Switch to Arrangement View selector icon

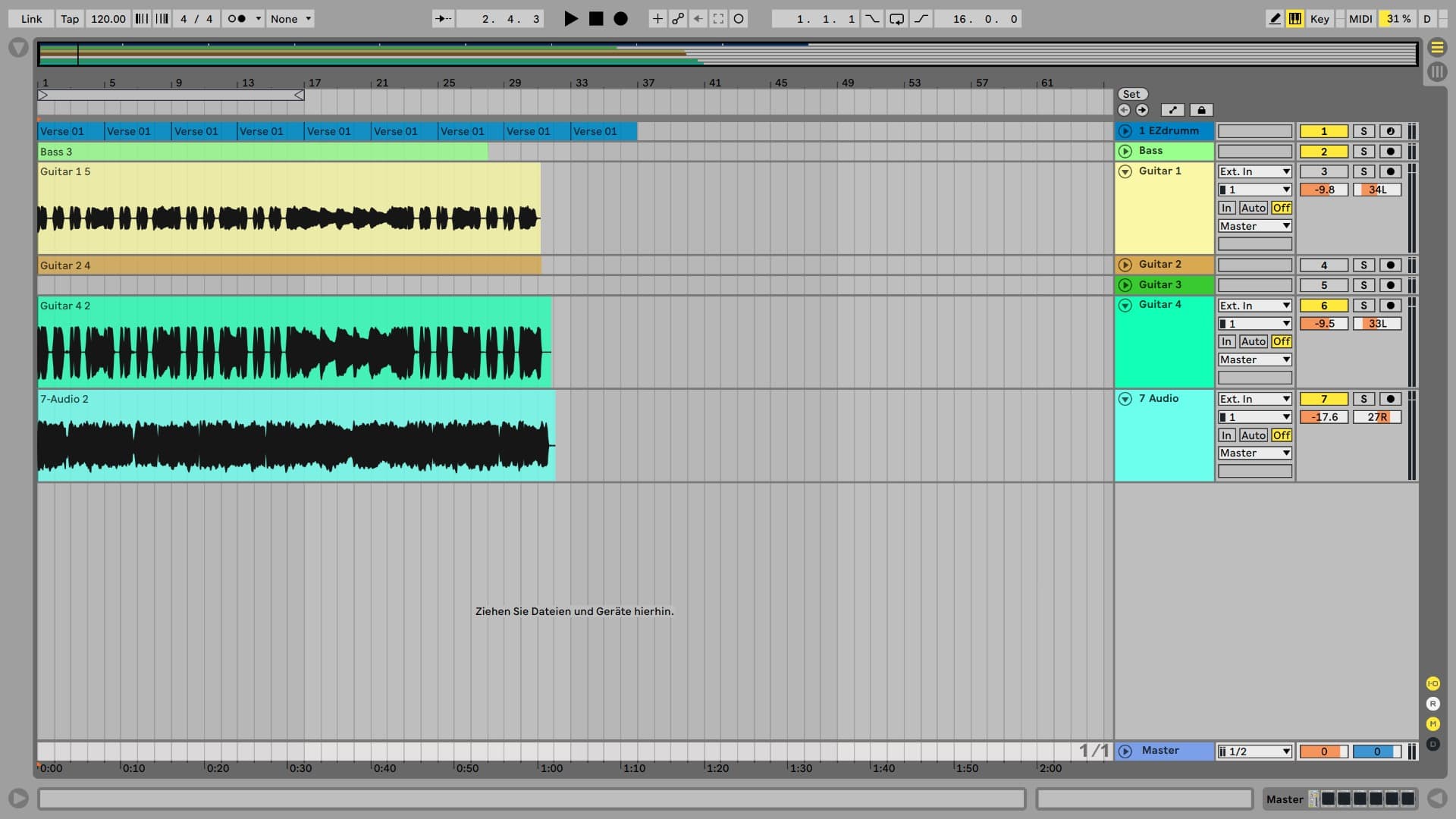1437,48
